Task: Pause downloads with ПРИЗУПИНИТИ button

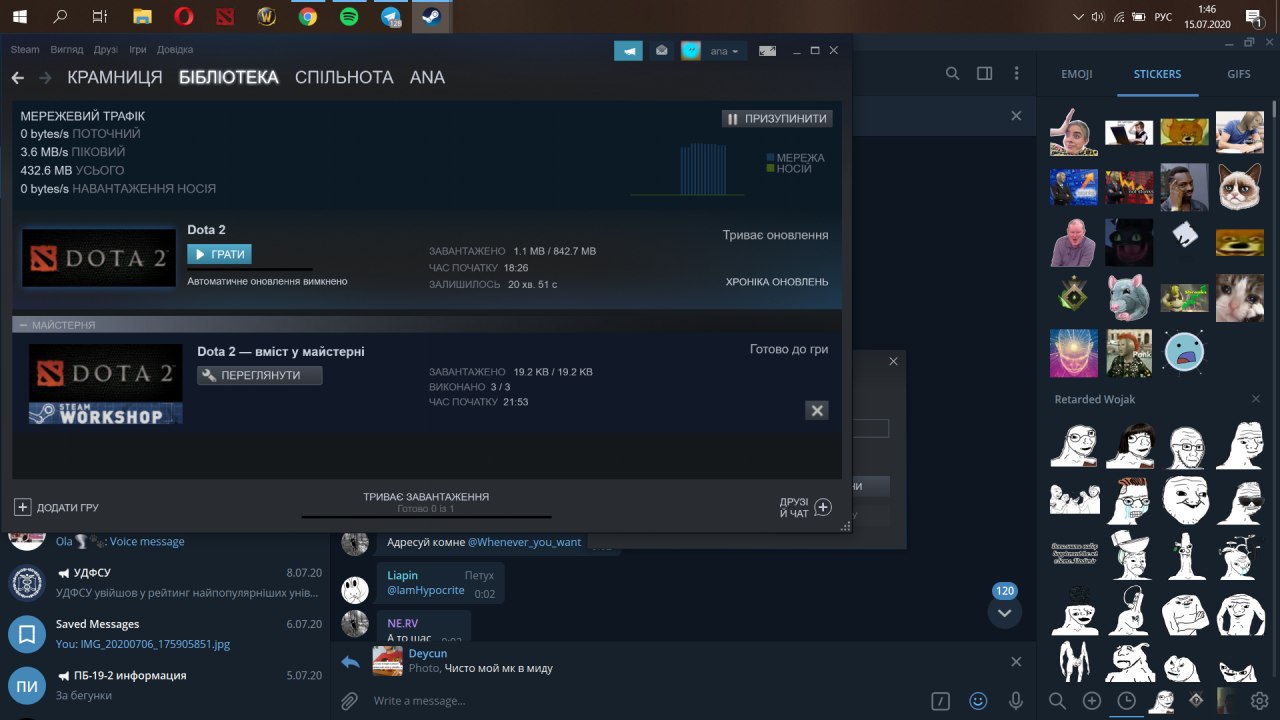Action: coord(777,118)
